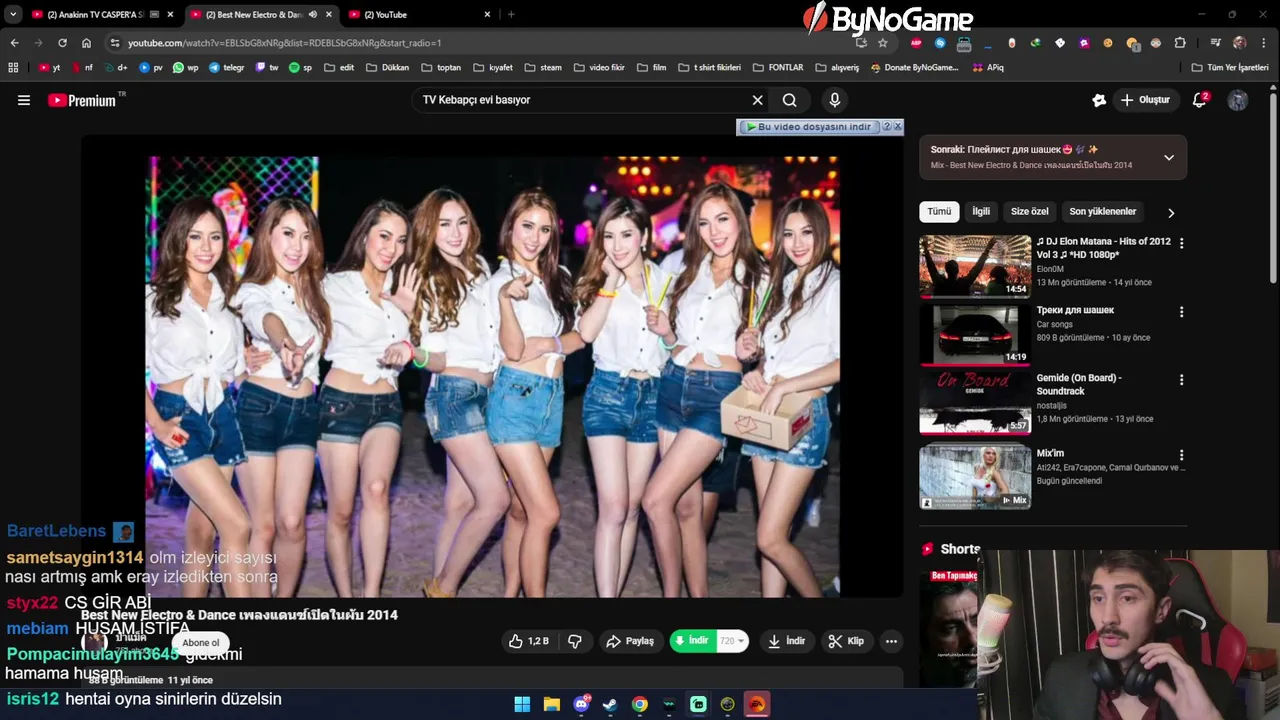
Task: Open account avatar menu on YouTube
Action: pyautogui.click(x=1238, y=100)
